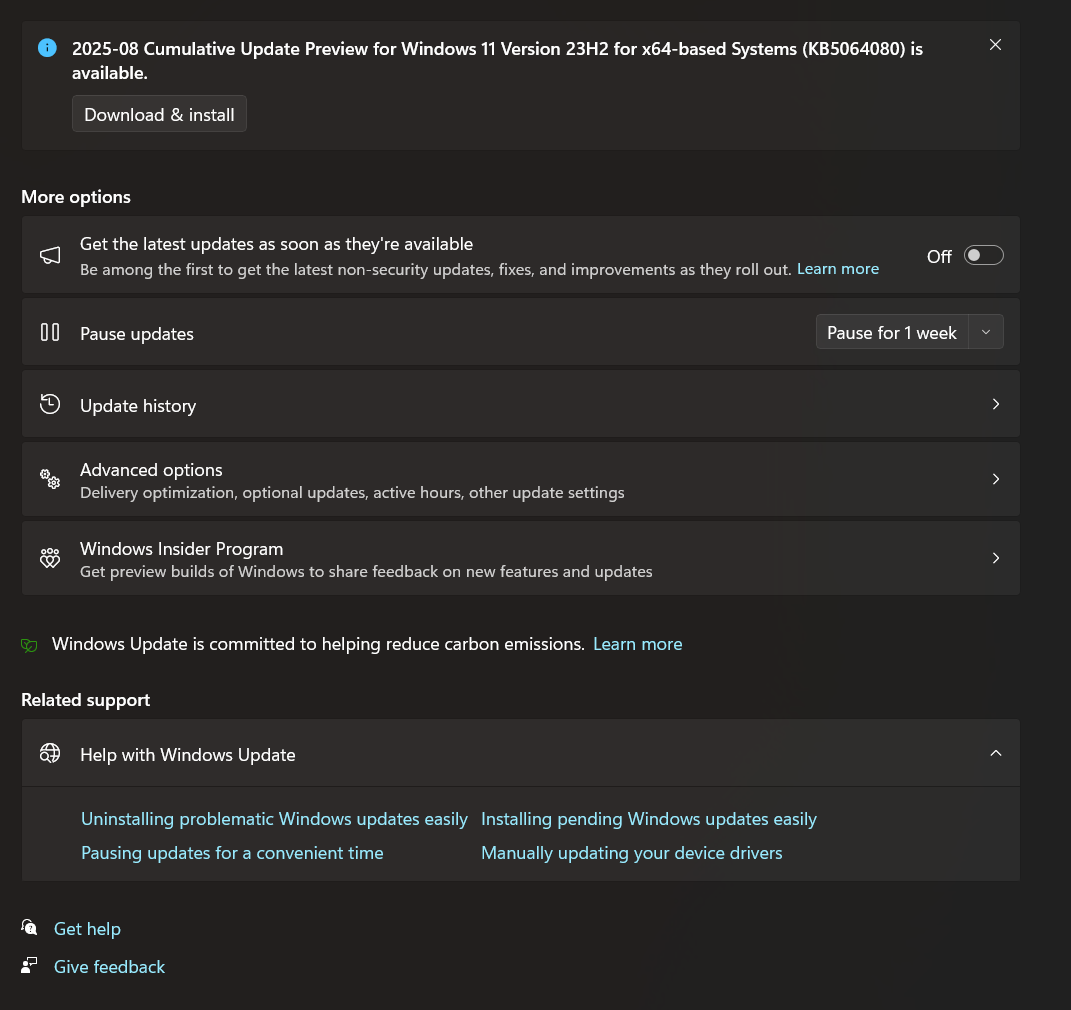Viewport: 1071px width, 1010px height.
Task: Collapse the Help with Windows Update section
Action: 995,753
